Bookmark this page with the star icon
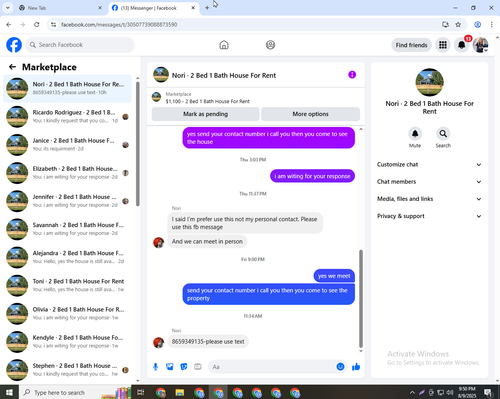 [x=458, y=24]
